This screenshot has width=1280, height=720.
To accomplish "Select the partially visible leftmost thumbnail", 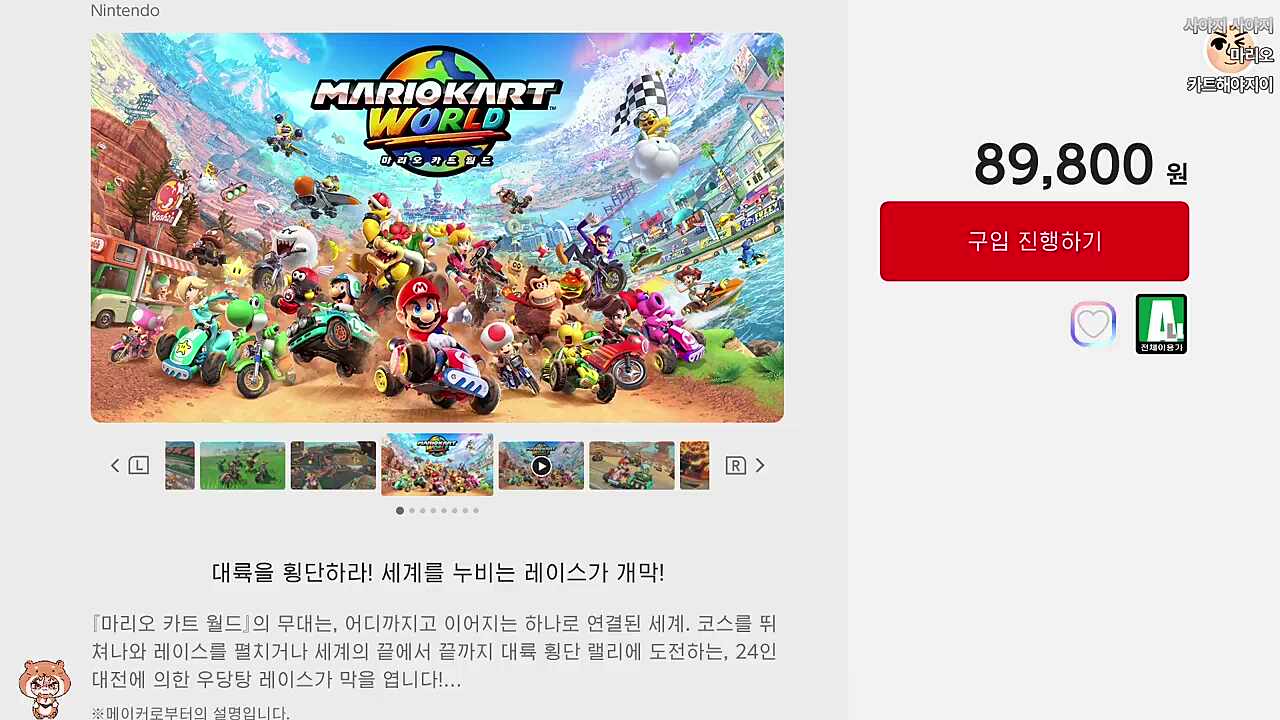I will (x=180, y=465).
